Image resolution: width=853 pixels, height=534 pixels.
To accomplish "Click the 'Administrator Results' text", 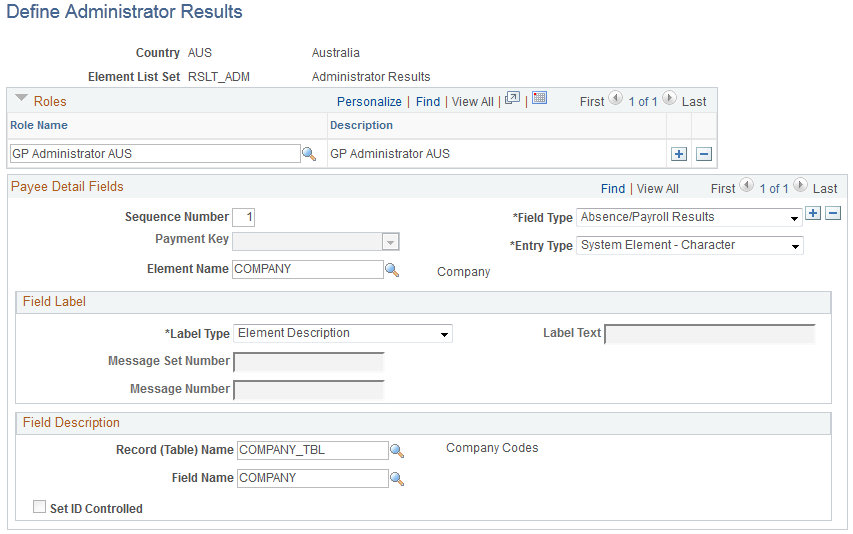I will (371, 77).
